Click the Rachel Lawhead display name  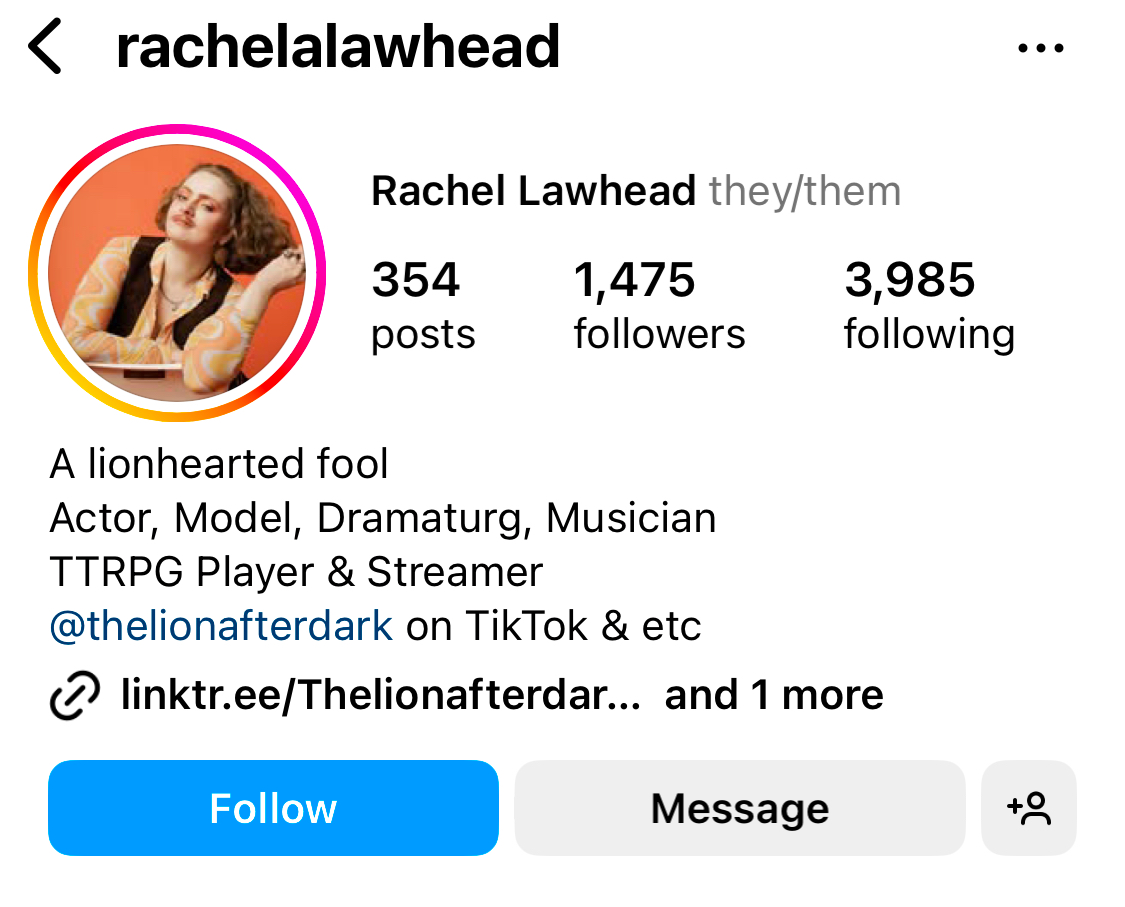tap(533, 191)
